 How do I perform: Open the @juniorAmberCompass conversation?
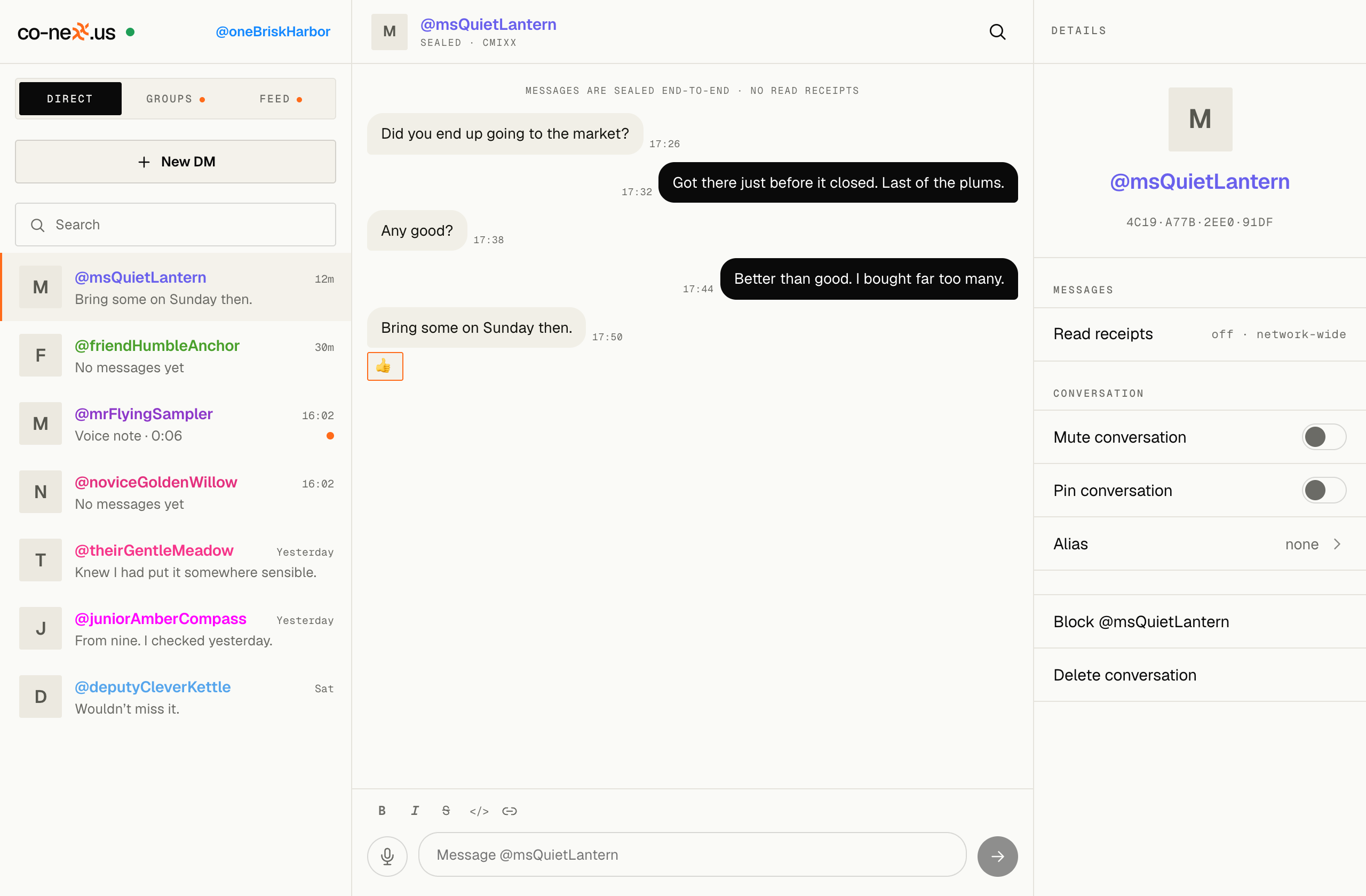click(x=176, y=628)
